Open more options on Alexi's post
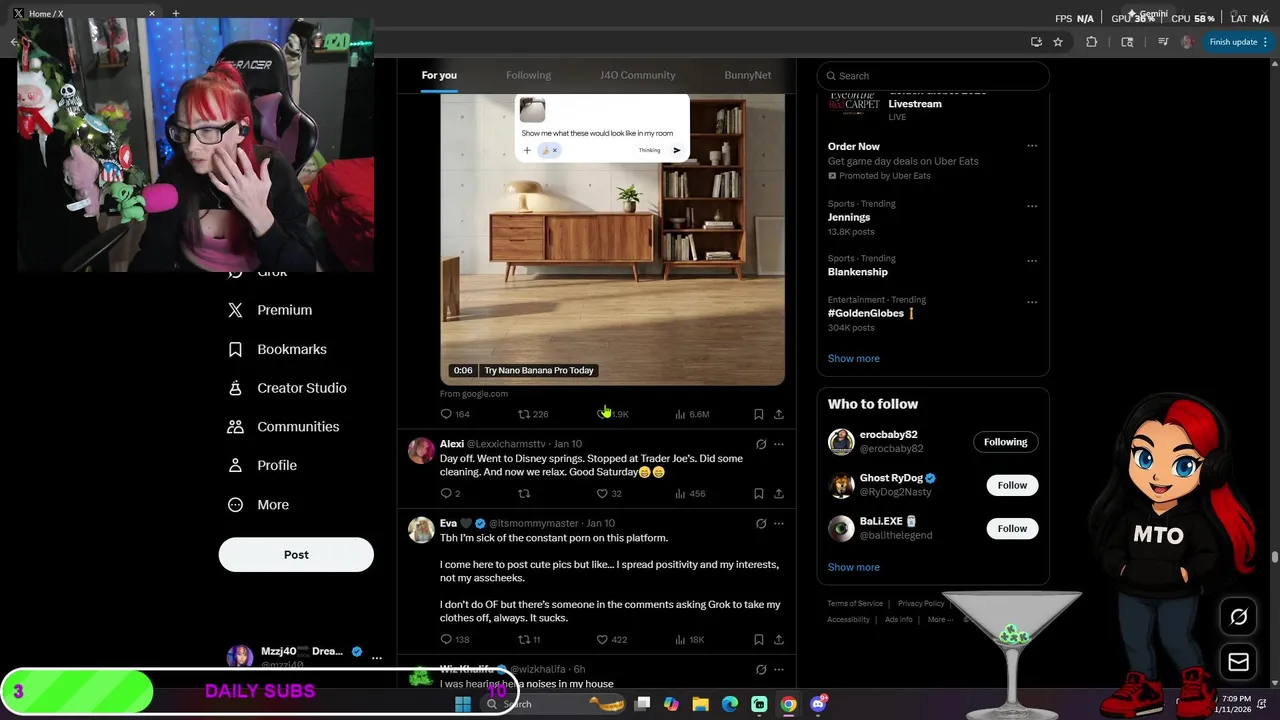Image resolution: width=1280 pixels, height=720 pixels. (779, 444)
